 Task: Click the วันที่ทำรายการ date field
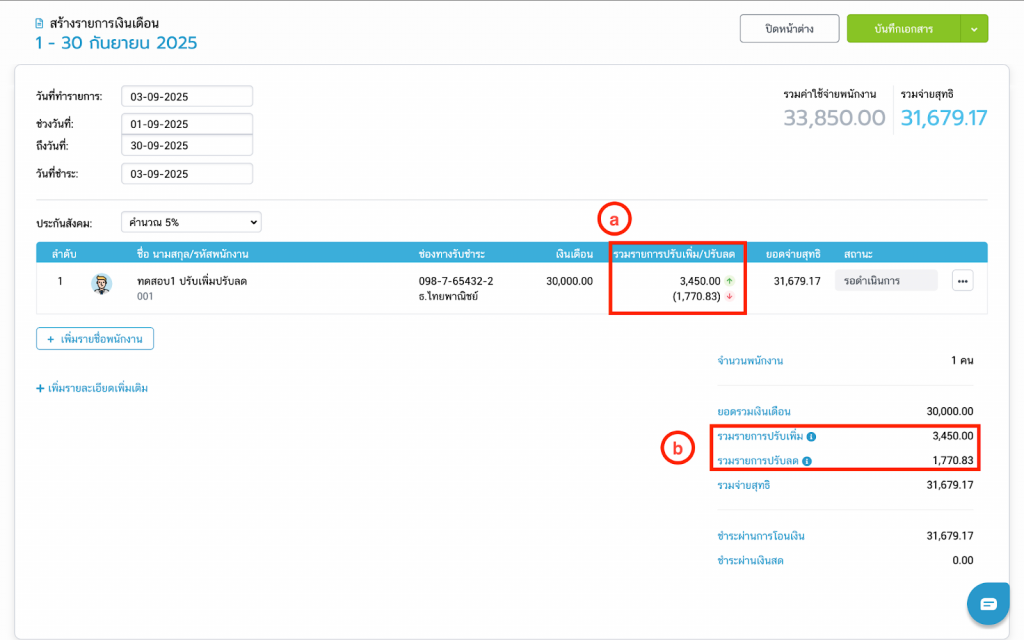pos(187,96)
